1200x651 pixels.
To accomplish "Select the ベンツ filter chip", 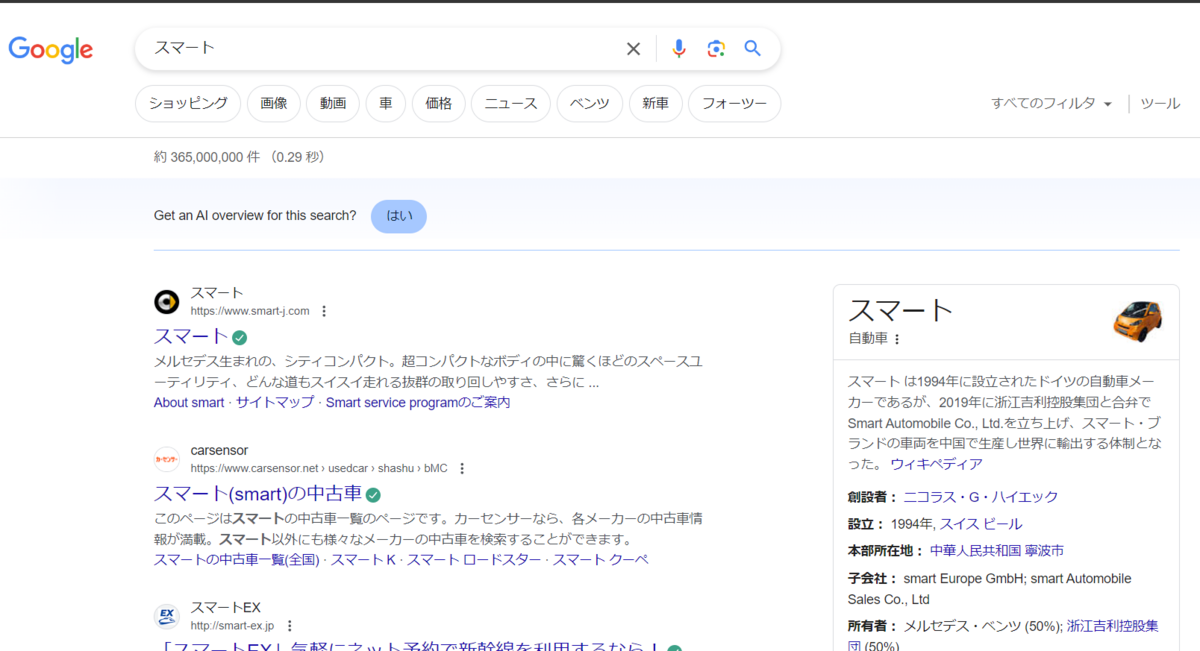I will [590, 103].
